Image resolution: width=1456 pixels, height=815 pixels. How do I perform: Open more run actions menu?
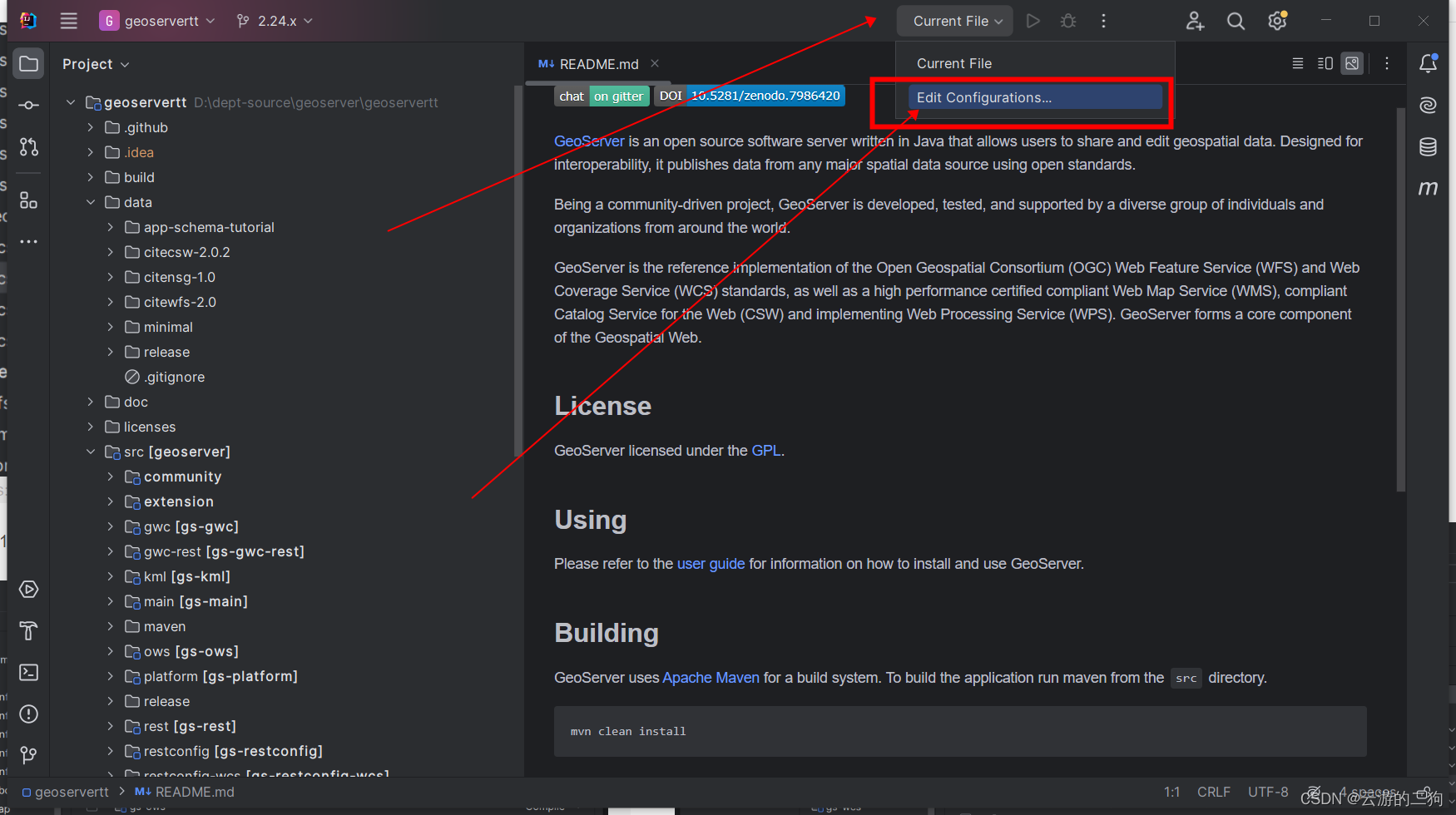click(1104, 21)
